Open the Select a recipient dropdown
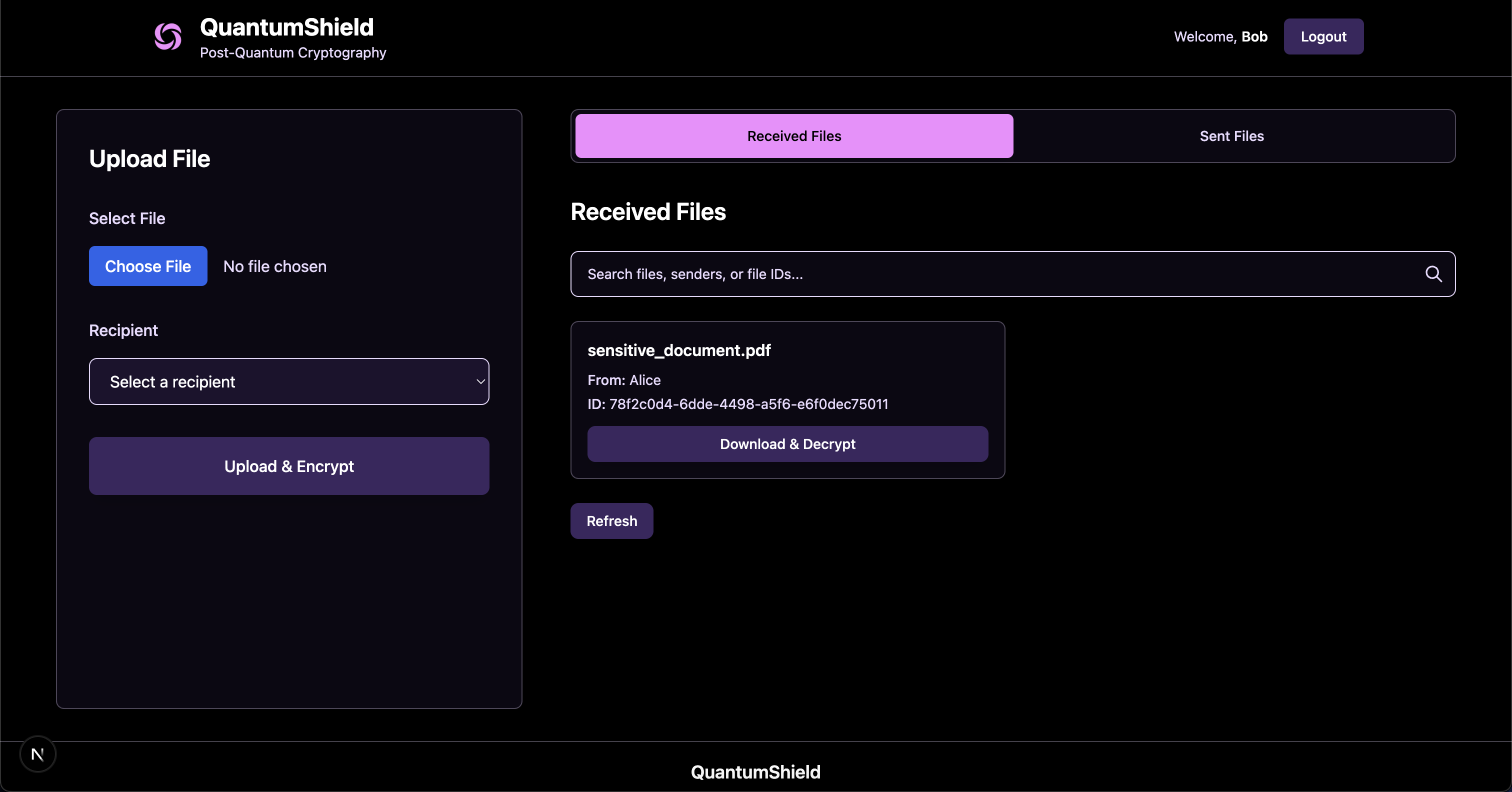 pos(288,381)
